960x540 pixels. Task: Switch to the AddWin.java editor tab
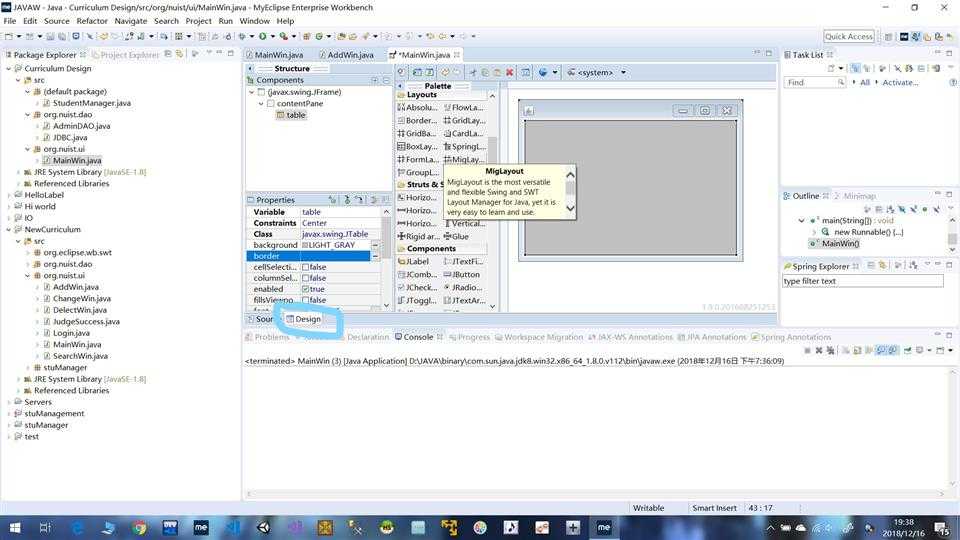(x=345, y=54)
